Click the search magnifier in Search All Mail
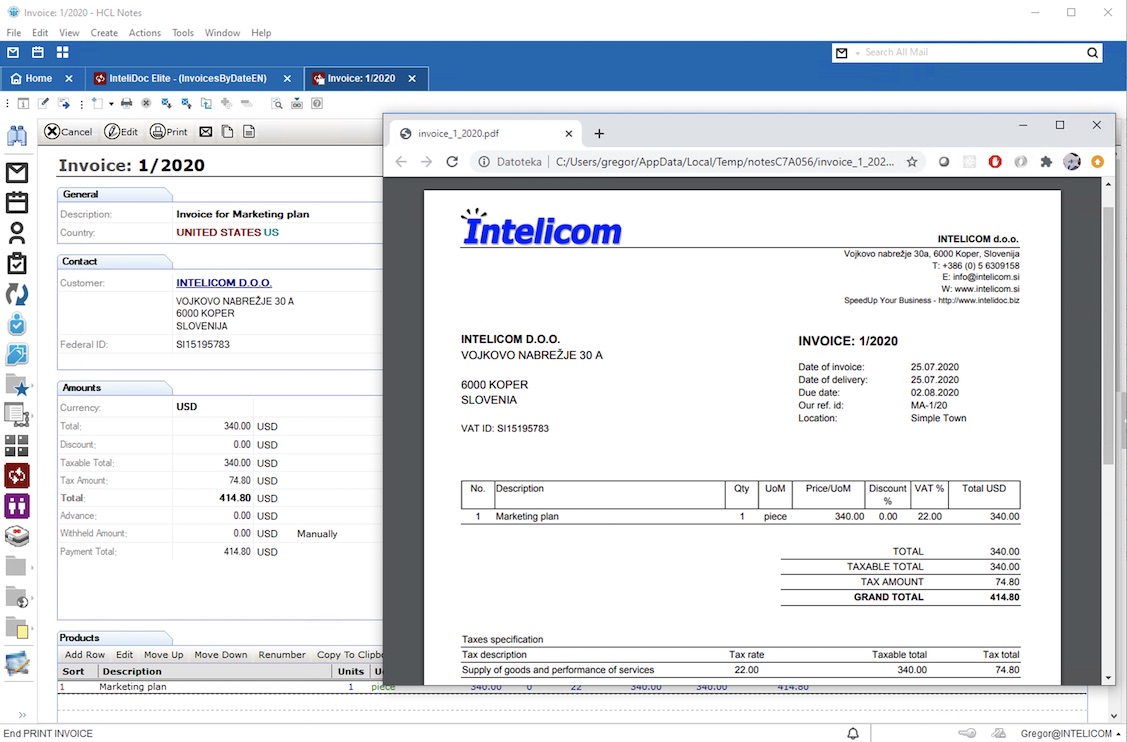1127x742 pixels. pos(1092,52)
